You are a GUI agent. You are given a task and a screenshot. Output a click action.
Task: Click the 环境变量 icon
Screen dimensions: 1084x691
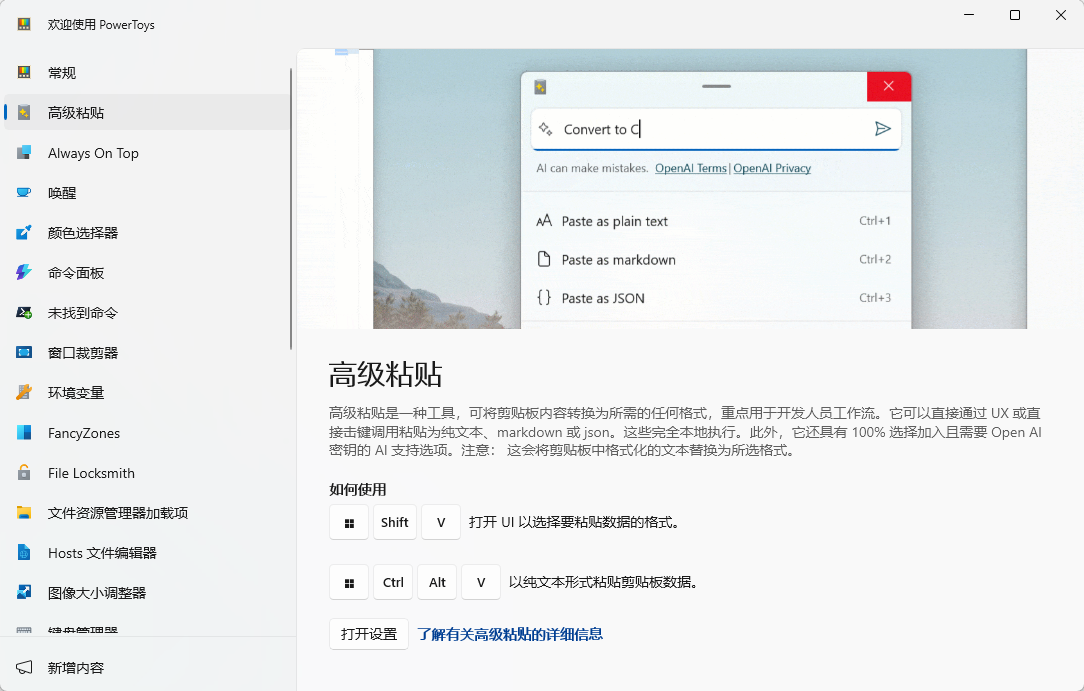(x=24, y=392)
